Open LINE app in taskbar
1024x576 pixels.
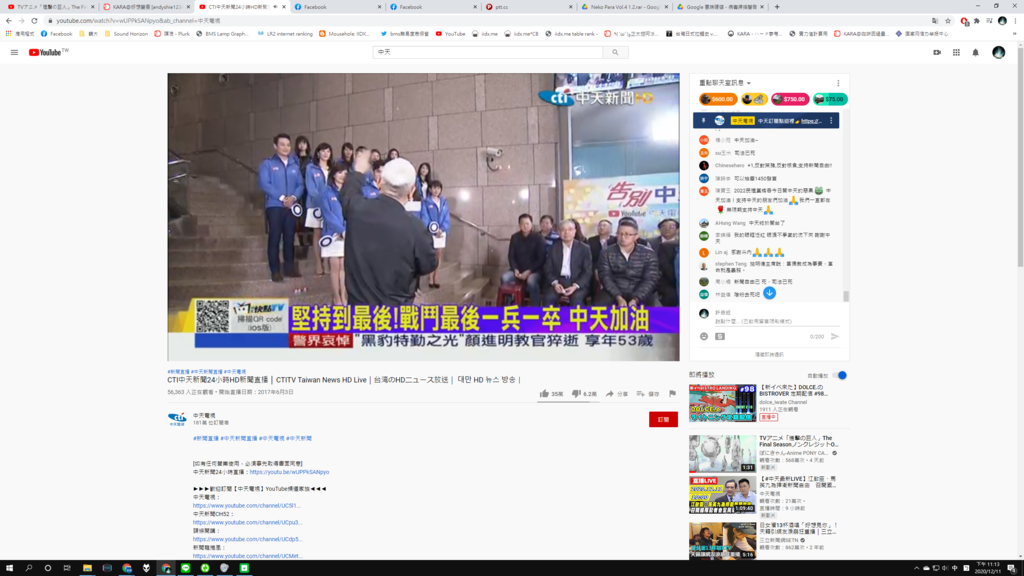(x=185, y=568)
